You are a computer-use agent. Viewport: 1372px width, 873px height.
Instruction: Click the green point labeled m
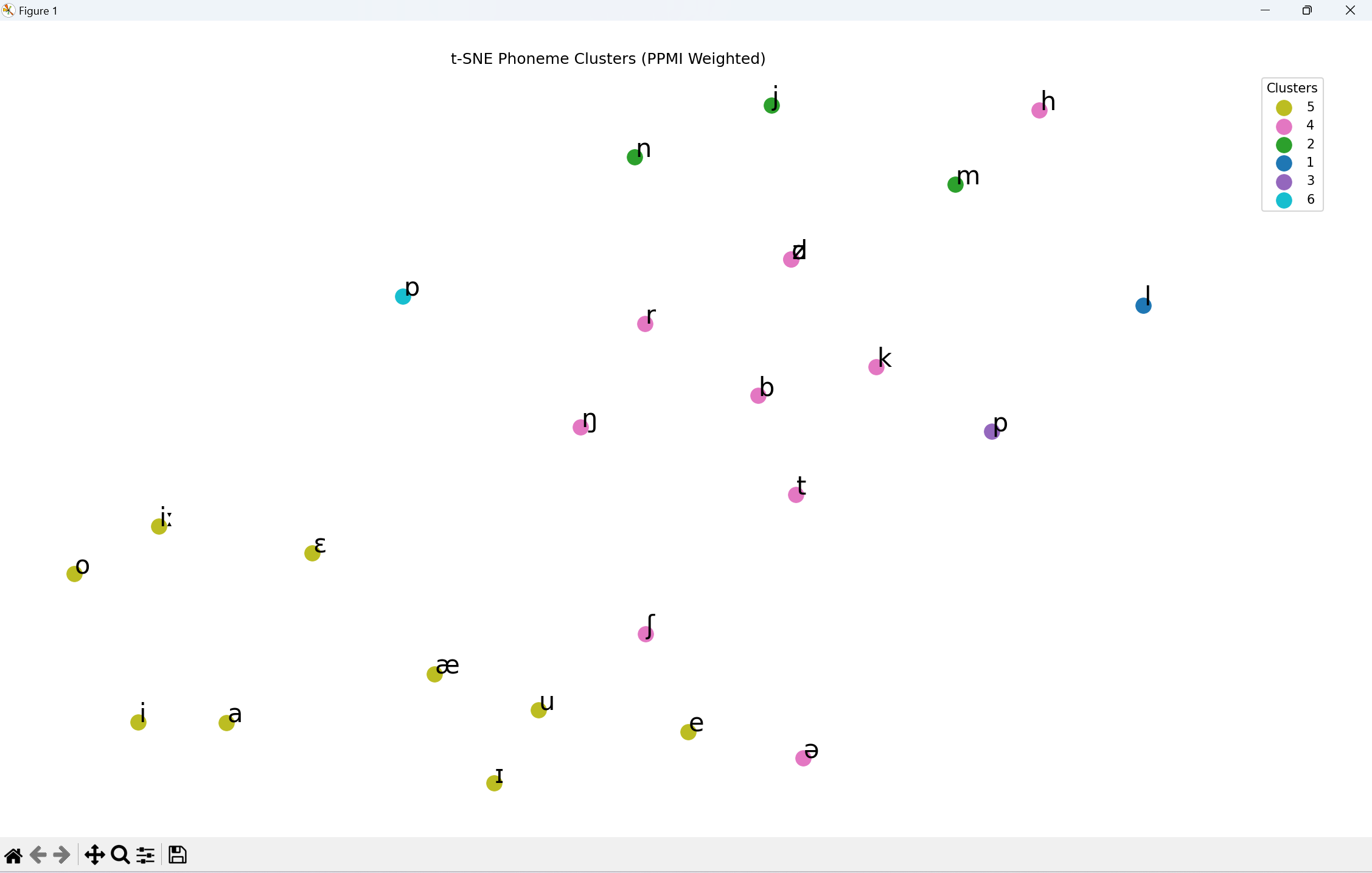click(955, 184)
